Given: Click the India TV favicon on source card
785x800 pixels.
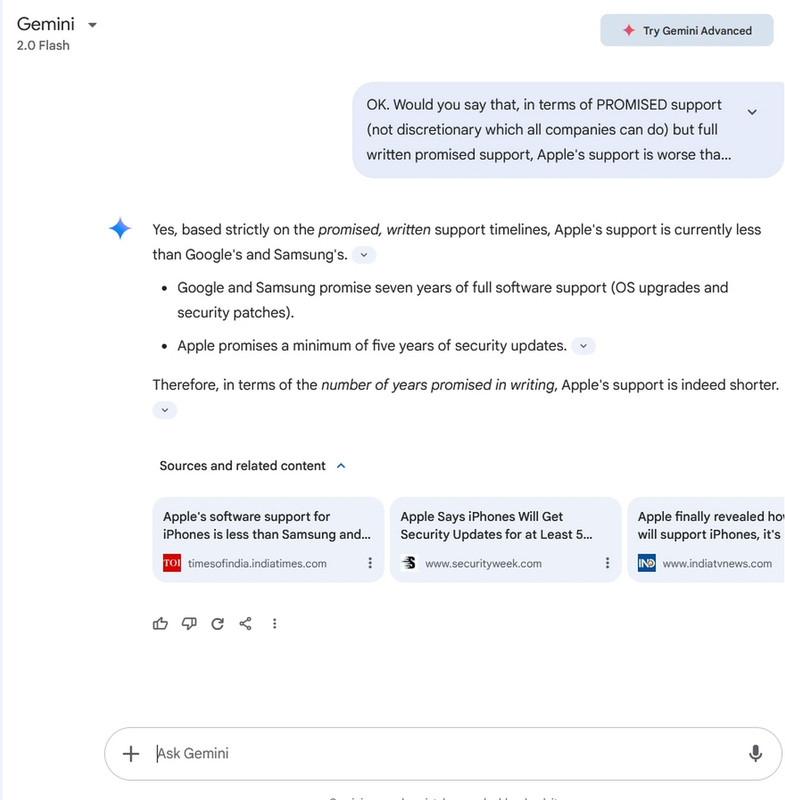Looking at the screenshot, I should 647,563.
